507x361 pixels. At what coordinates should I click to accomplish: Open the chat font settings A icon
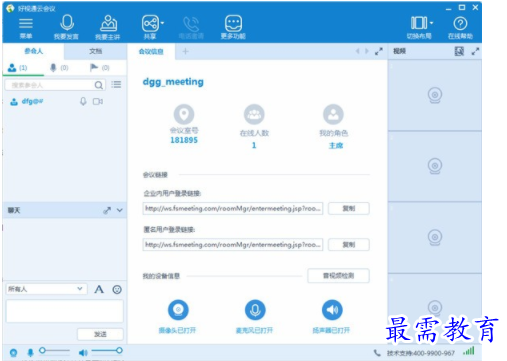pos(99,289)
